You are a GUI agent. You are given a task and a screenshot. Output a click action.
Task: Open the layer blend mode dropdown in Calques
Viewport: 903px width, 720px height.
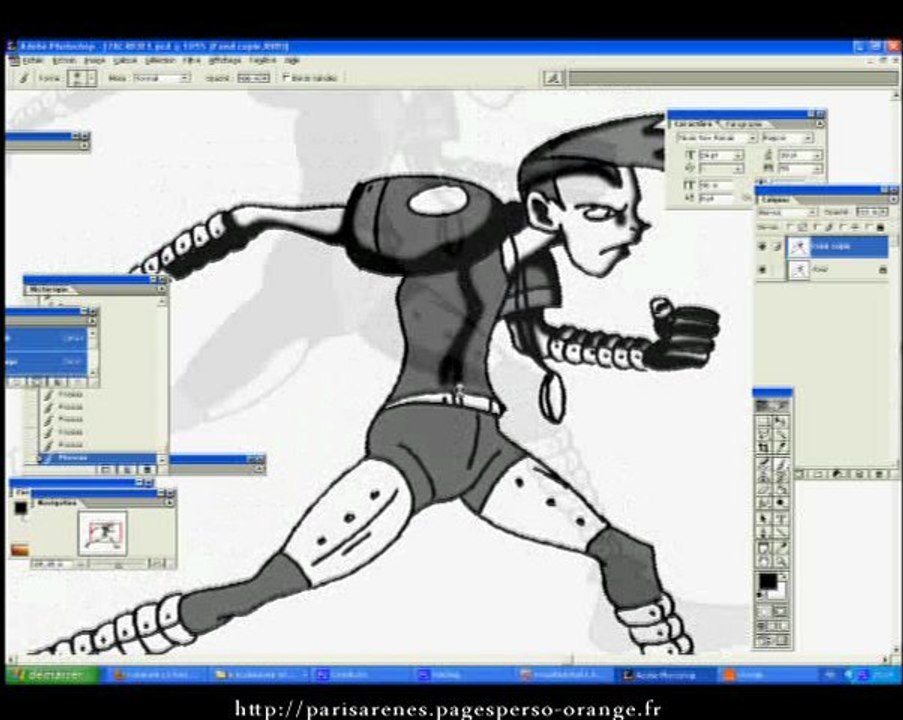787,213
